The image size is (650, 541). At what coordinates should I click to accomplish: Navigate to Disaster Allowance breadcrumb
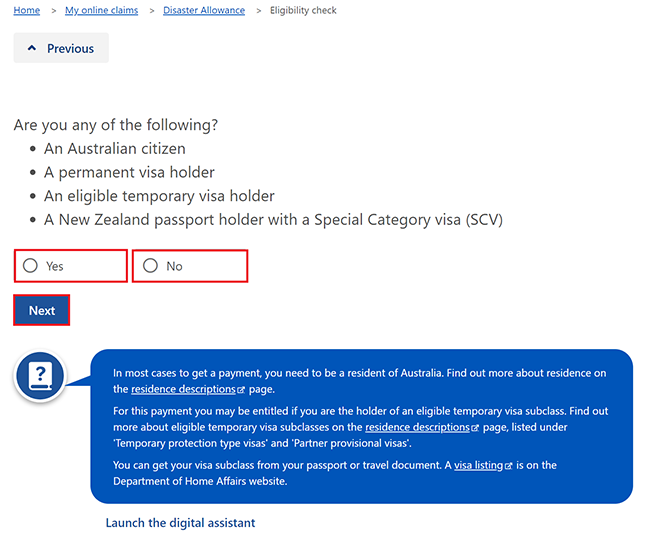[204, 10]
